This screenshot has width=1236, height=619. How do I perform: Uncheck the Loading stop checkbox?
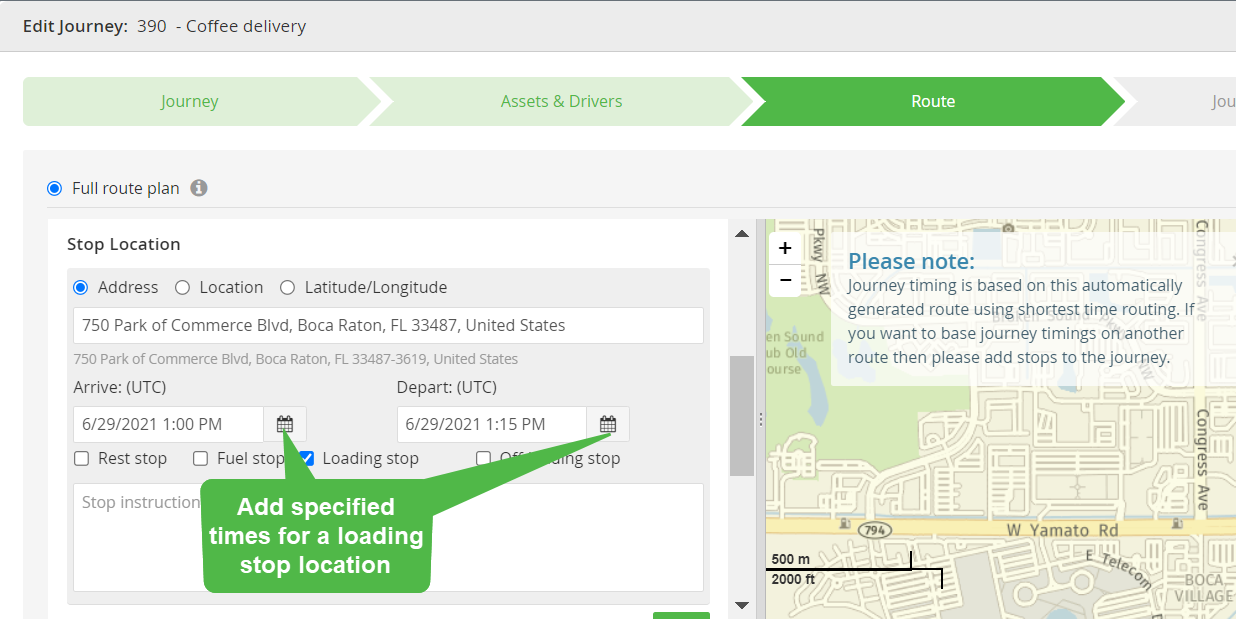coord(307,458)
